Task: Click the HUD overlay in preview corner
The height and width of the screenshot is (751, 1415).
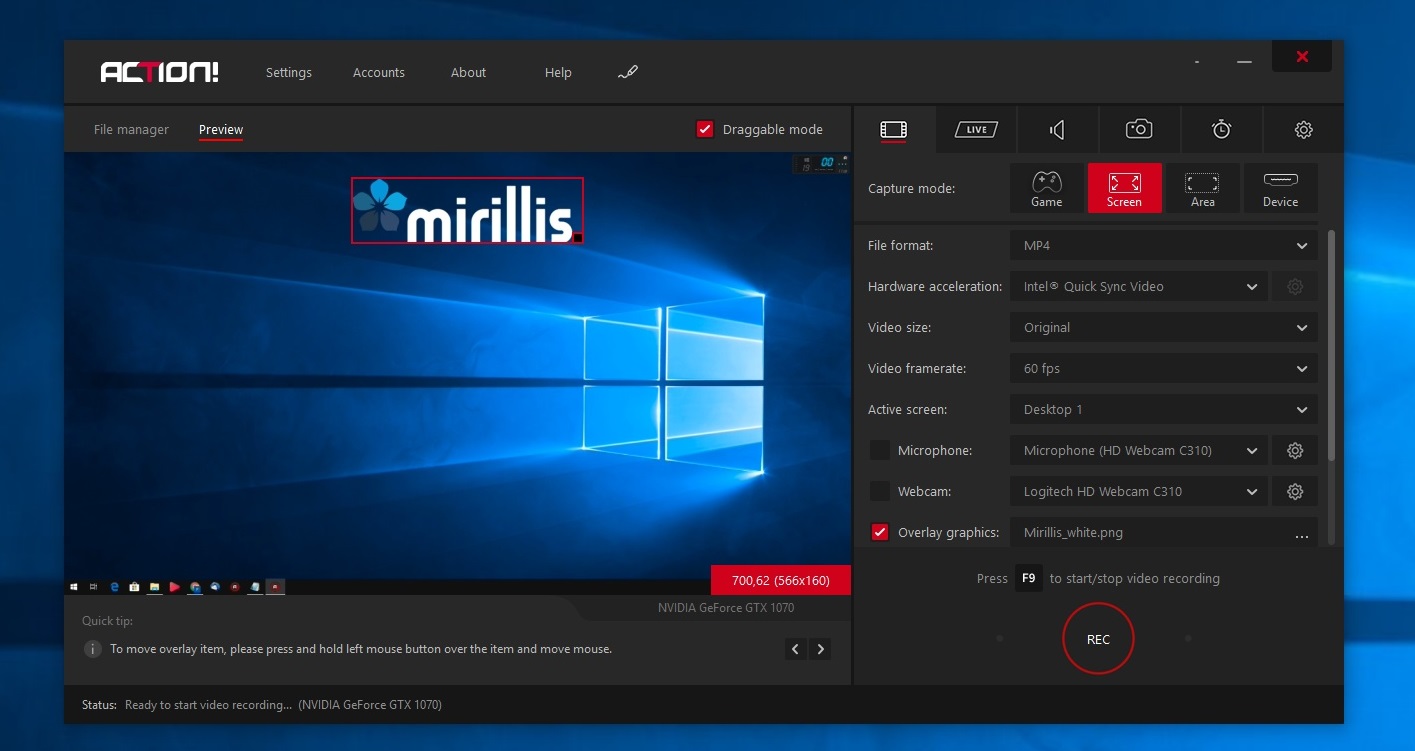Action: (x=821, y=163)
